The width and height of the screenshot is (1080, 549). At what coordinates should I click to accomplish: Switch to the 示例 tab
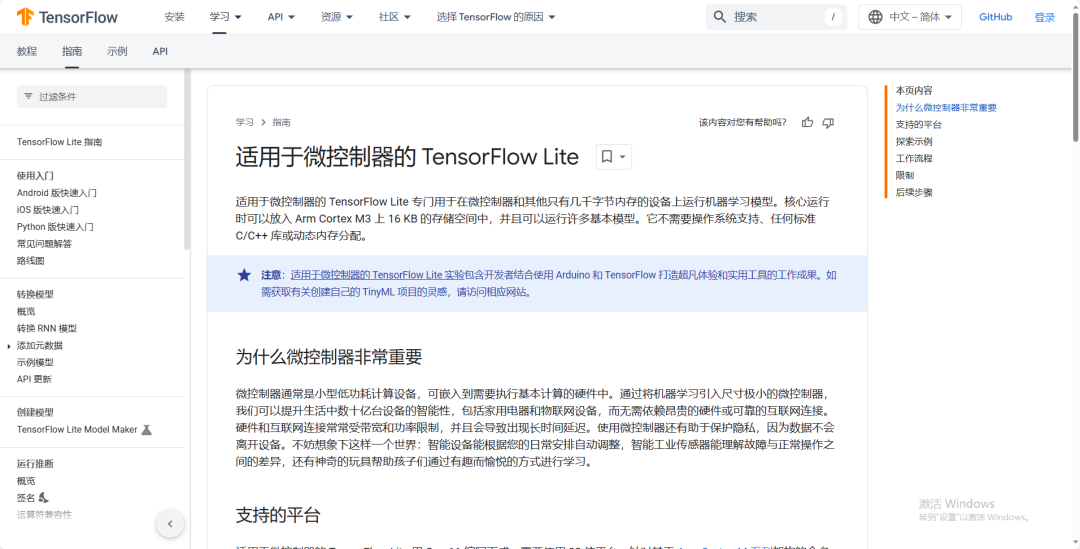[117, 51]
